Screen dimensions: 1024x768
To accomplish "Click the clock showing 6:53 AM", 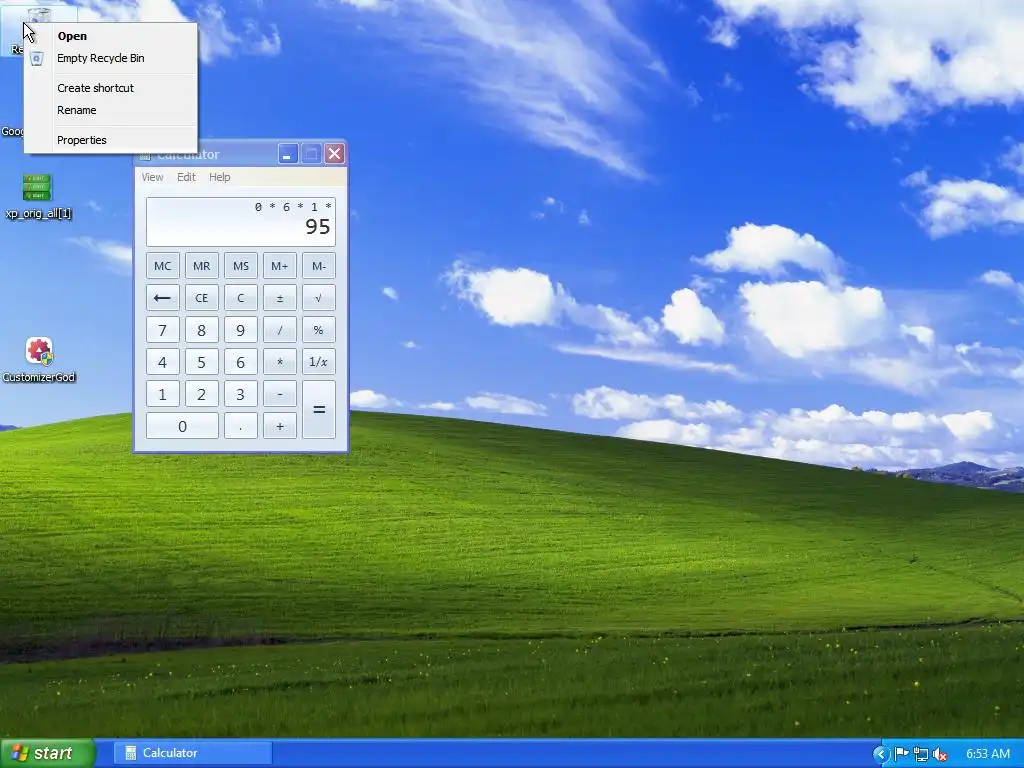I will [x=987, y=754].
